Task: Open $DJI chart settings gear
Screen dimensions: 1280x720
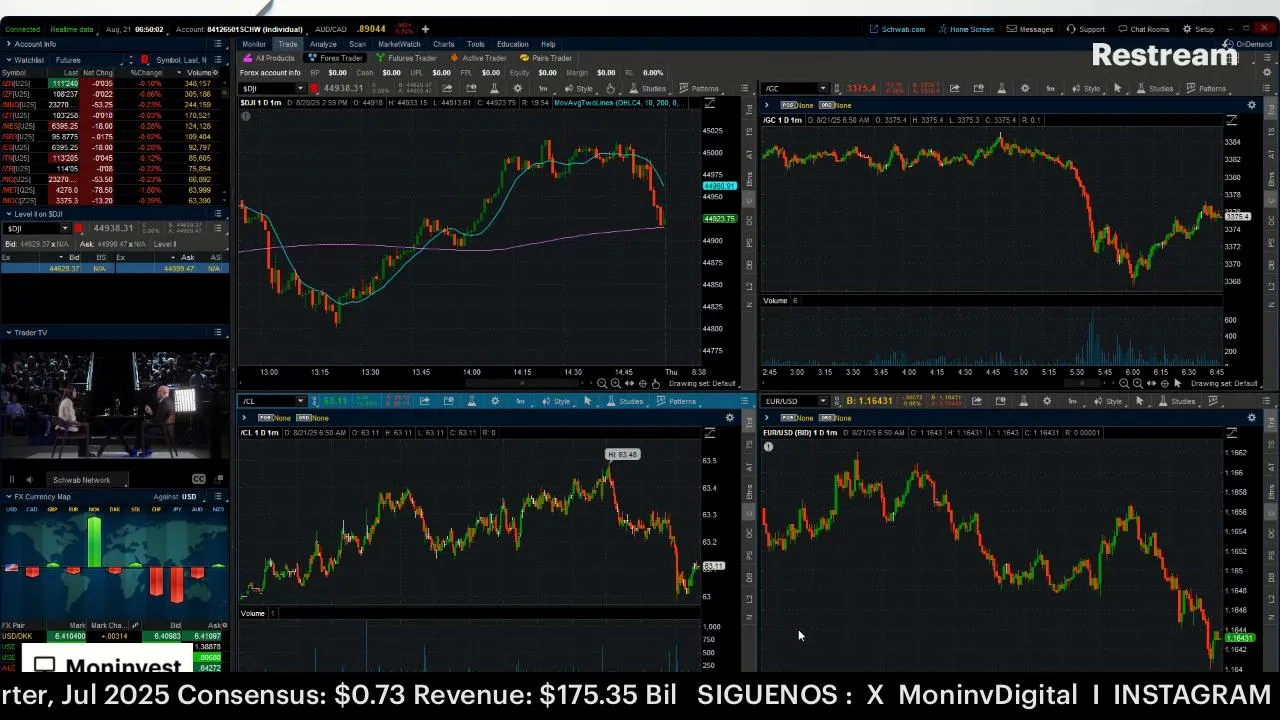Action: [x=518, y=88]
